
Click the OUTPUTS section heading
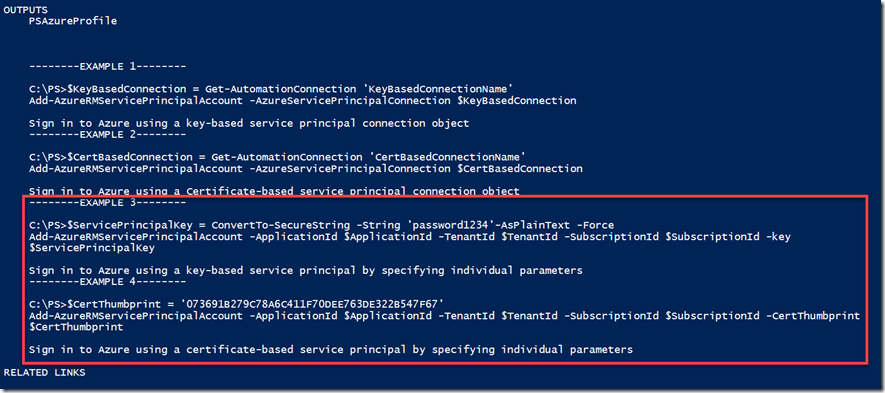pos(25,10)
